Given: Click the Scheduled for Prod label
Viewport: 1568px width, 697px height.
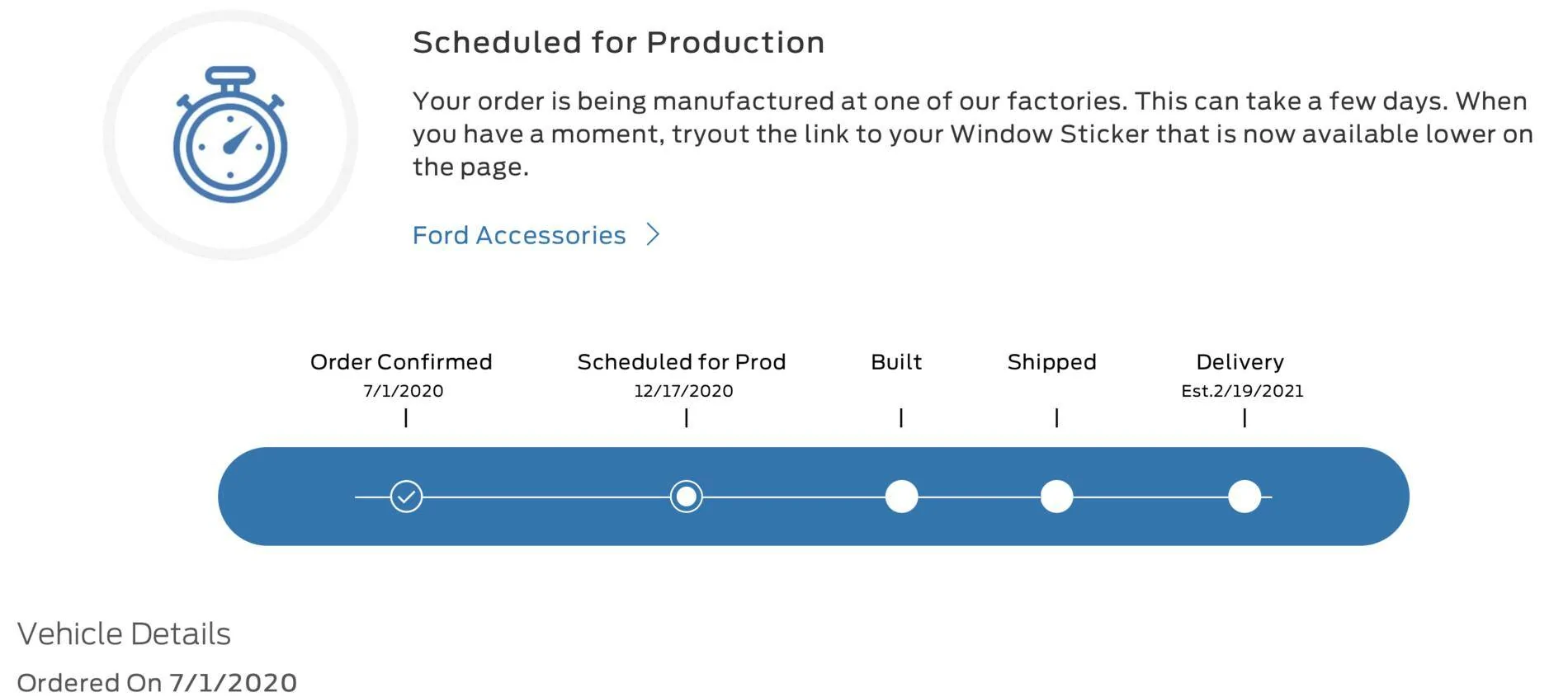Looking at the screenshot, I should (682, 362).
